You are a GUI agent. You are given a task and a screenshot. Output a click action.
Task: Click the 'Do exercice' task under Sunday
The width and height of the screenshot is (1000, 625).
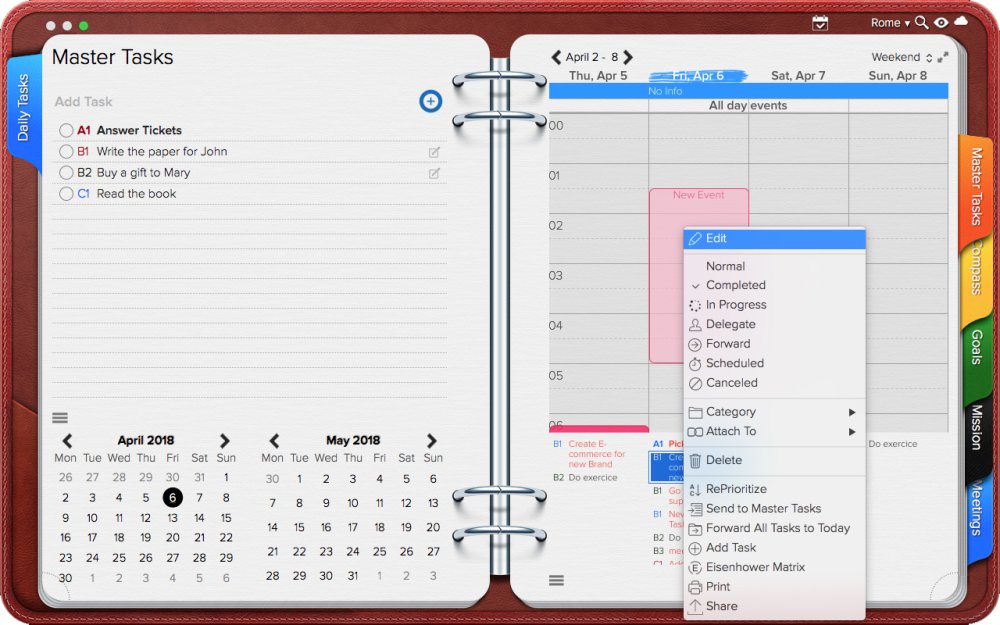(x=893, y=444)
